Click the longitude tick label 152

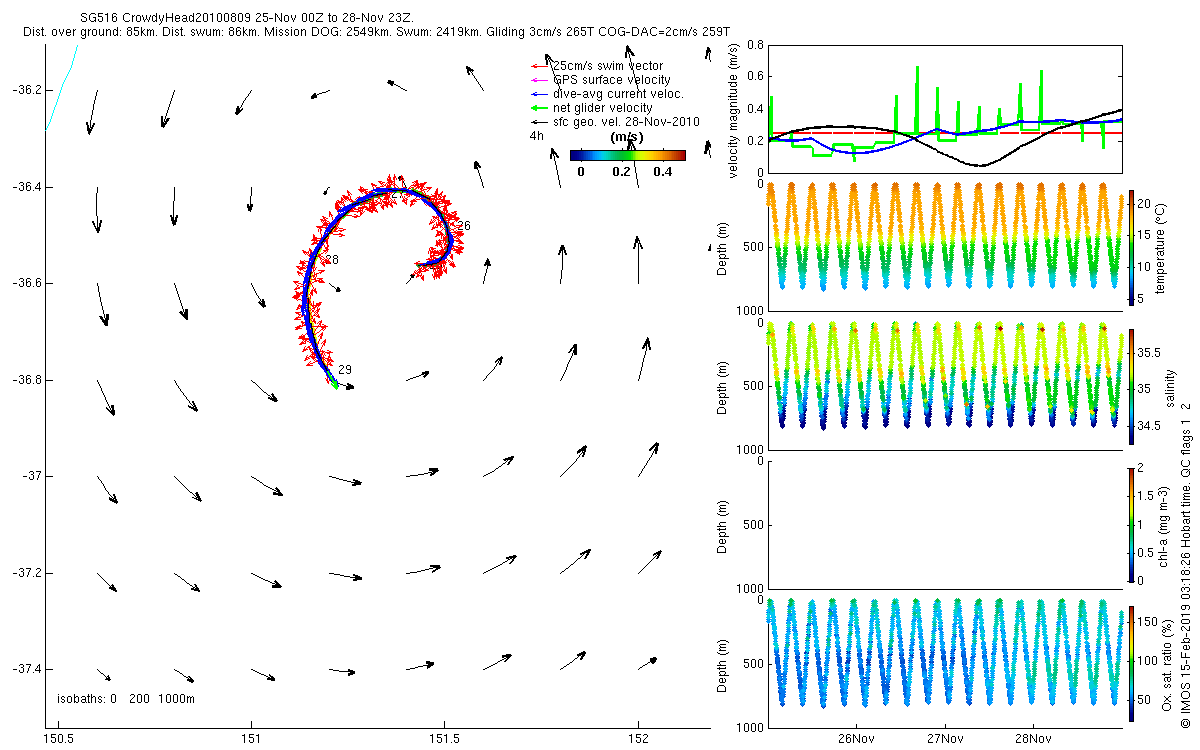[638, 739]
